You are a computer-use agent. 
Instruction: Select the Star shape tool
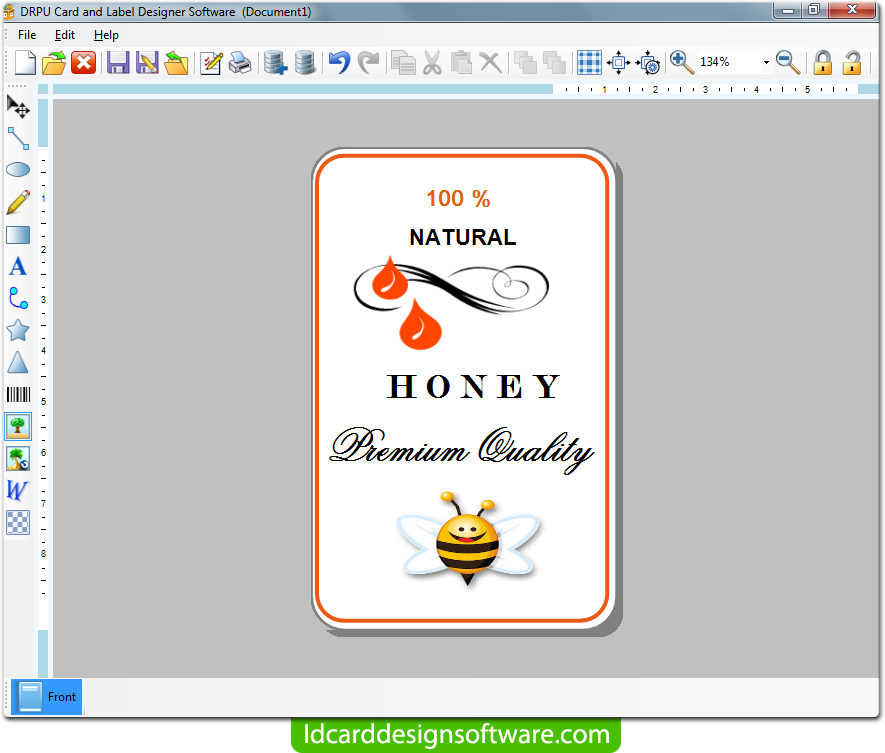click(x=18, y=331)
